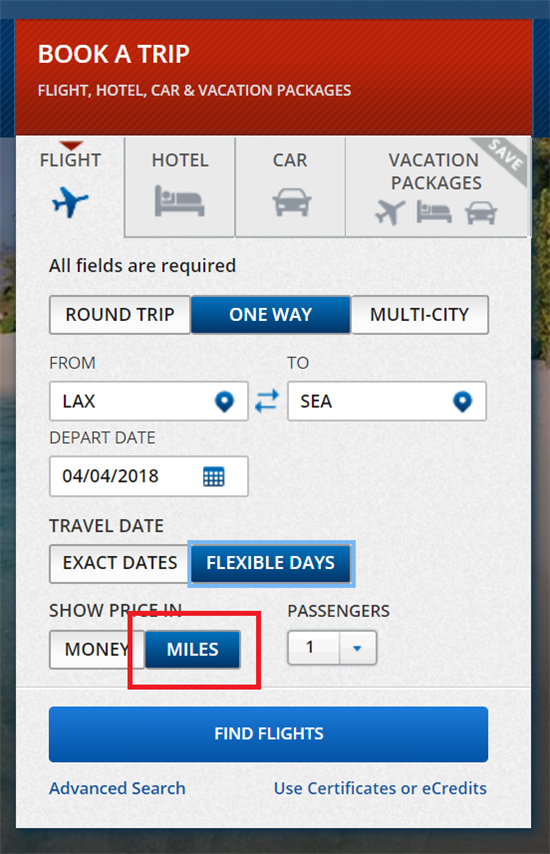Click the airplane icon in Vacation Packages
Image resolution: width=550 pixels, height=854 pixels.
tap(390, 212)
